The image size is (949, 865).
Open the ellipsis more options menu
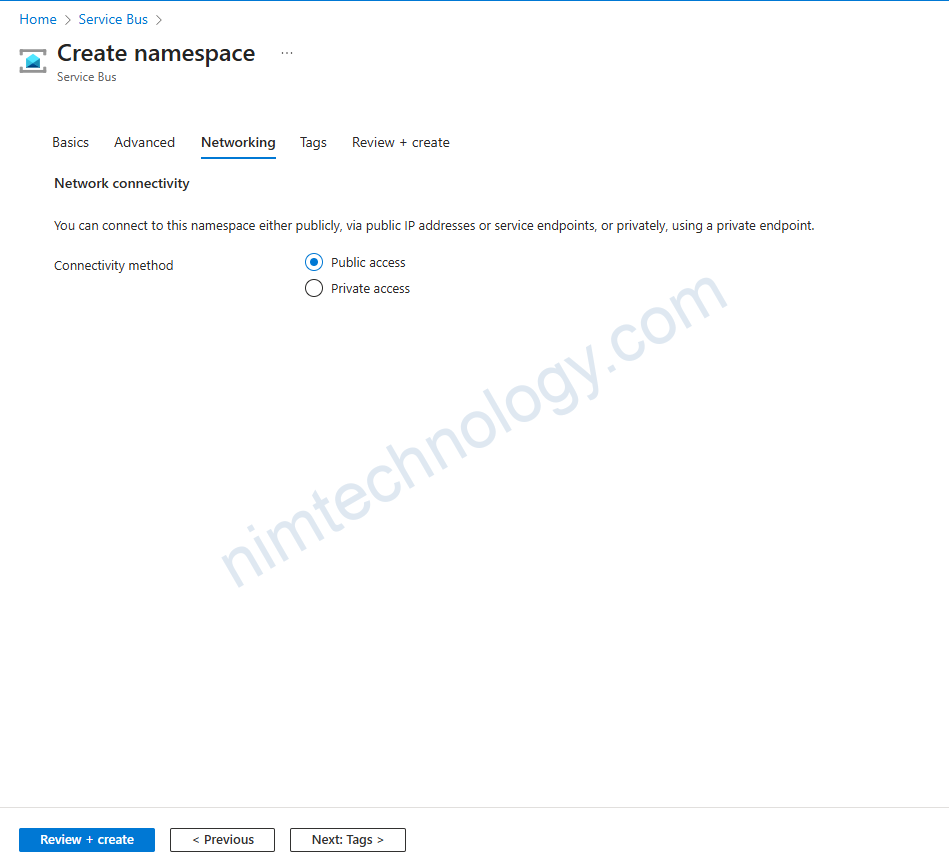pos(287,54)
